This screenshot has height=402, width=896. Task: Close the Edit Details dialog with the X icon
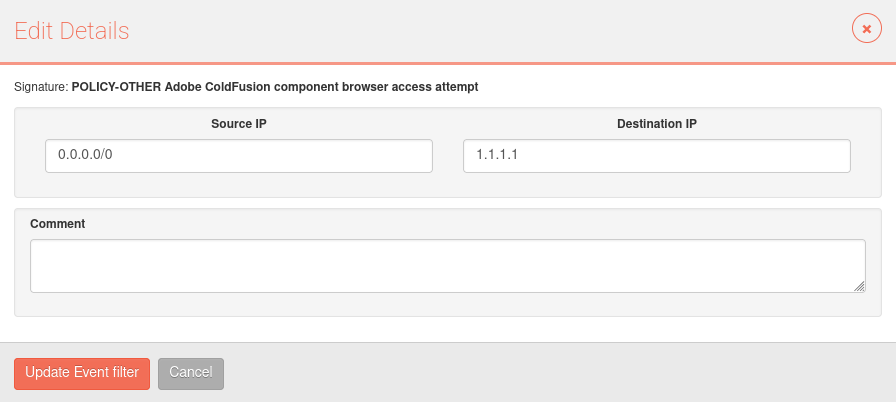coord(866,29)
